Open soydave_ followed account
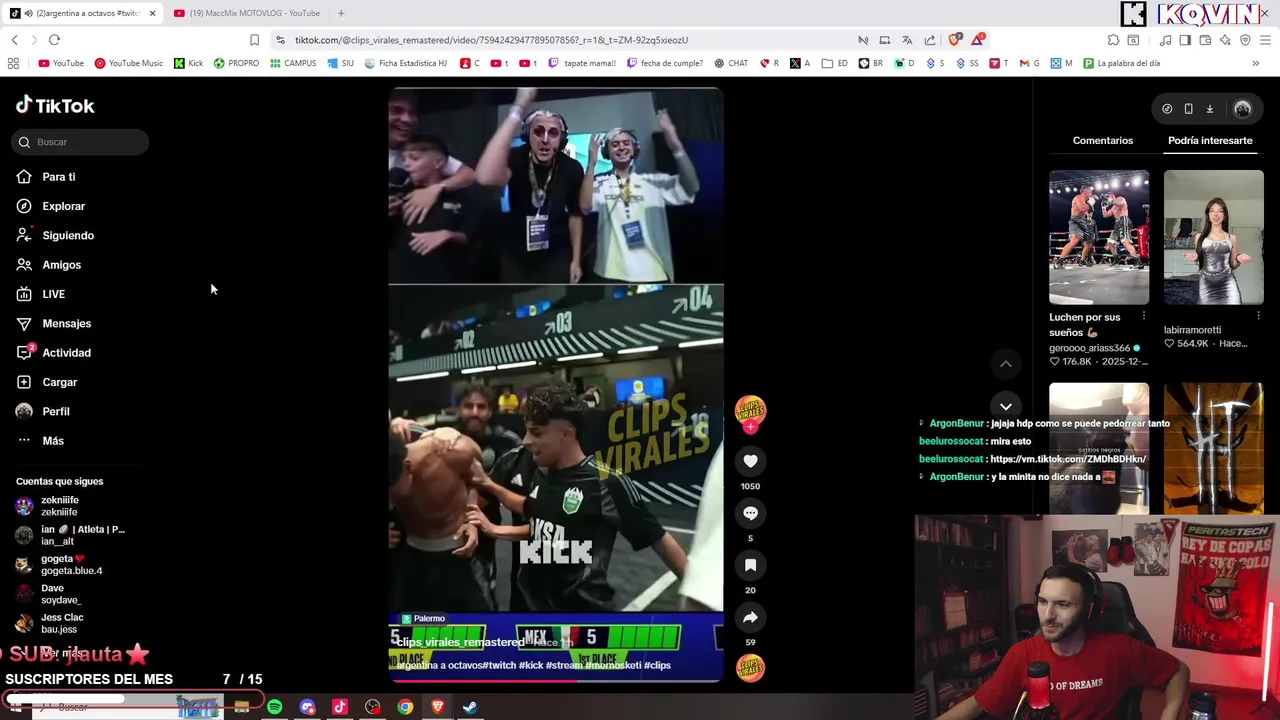Screen dimensions: 1280x720 48,594
